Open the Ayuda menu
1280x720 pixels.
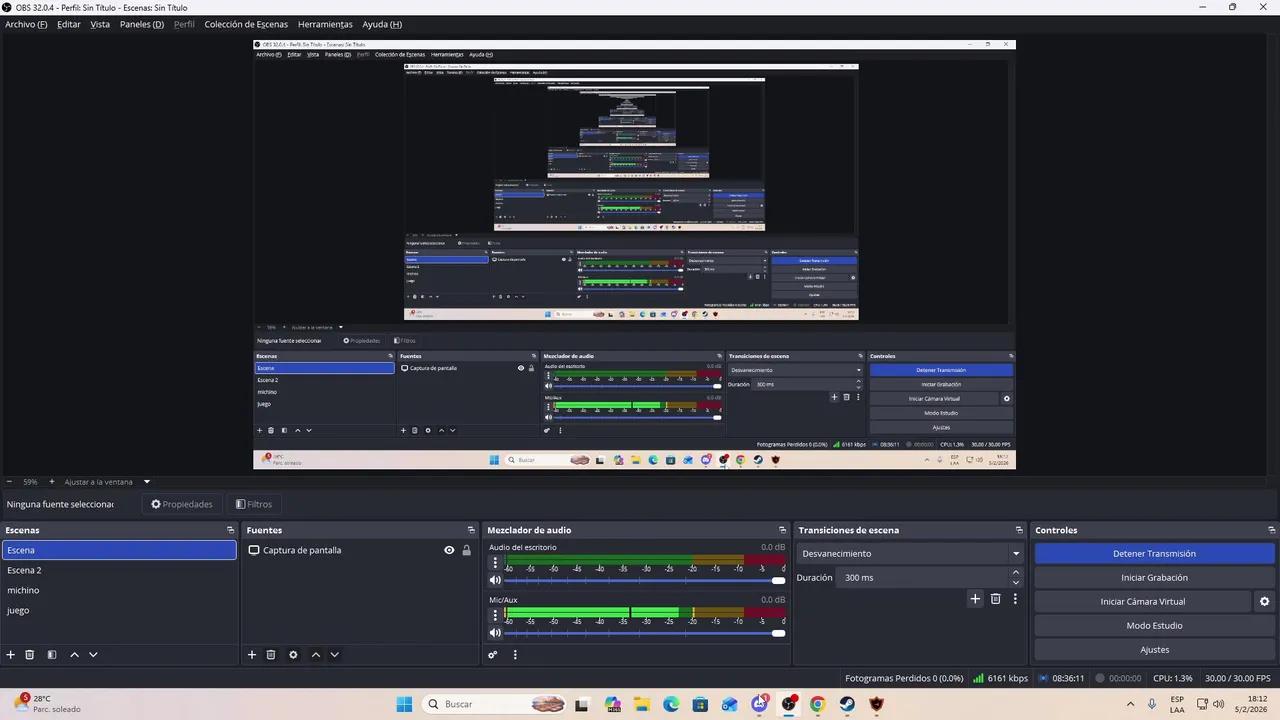[x=381, y=24]
